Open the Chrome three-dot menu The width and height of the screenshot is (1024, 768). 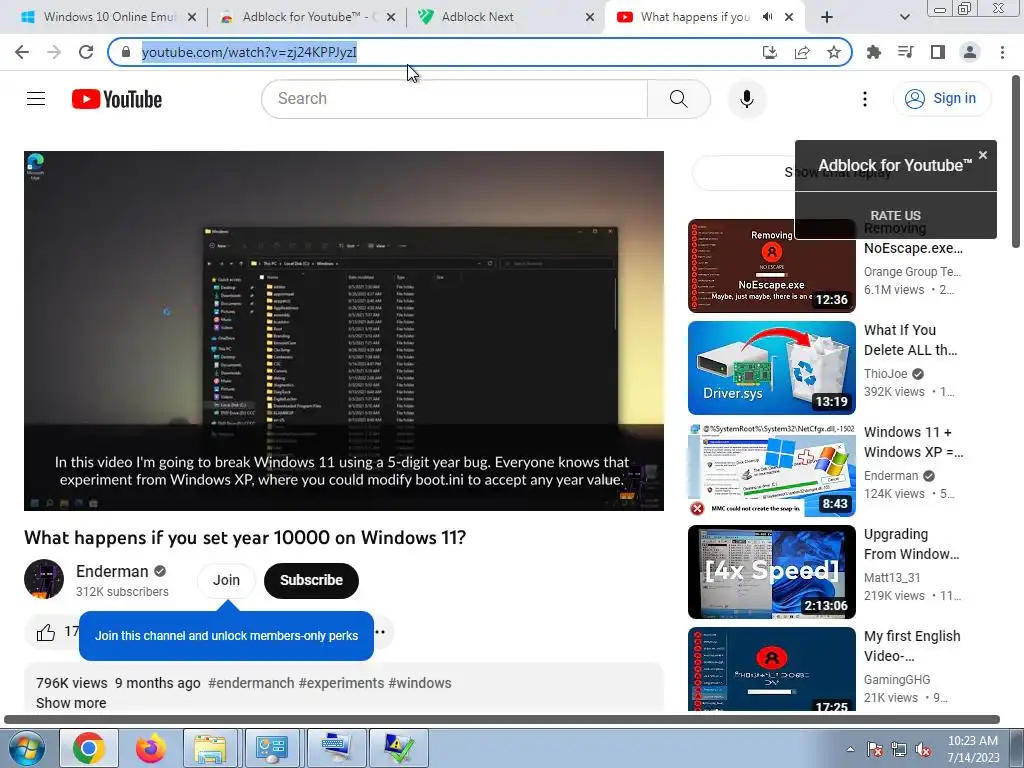click(x=1002, y=52)
